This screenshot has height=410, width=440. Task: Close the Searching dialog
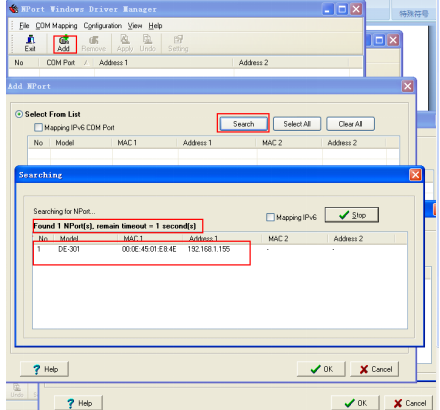click(x=415, y=175)
